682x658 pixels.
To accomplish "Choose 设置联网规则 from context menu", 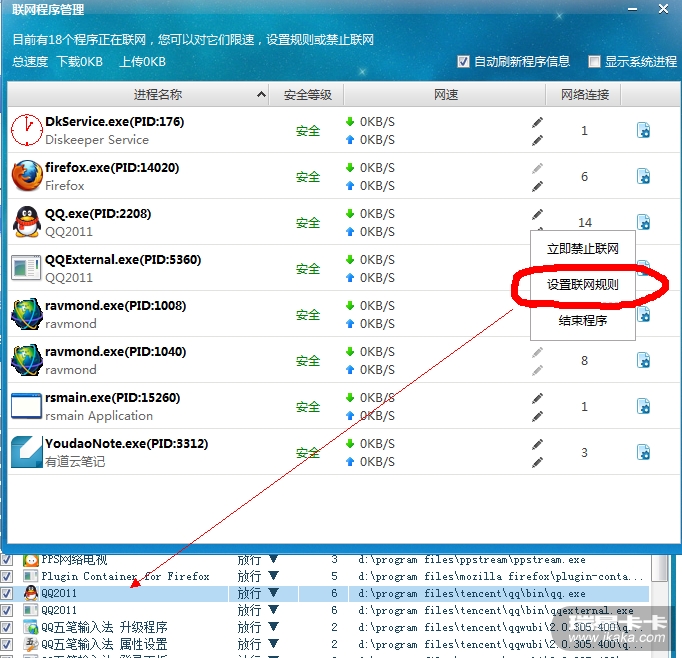I will 582,285.
